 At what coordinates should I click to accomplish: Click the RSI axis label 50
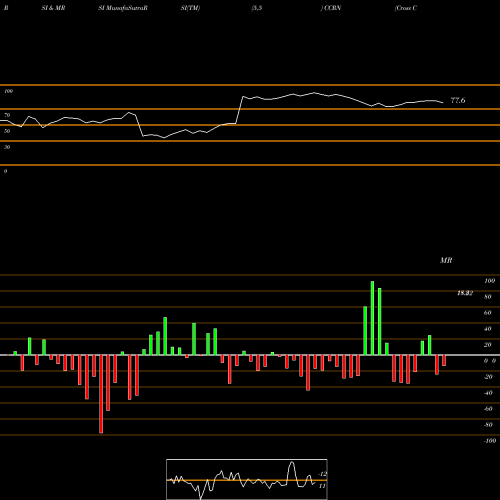pos(7,131)
